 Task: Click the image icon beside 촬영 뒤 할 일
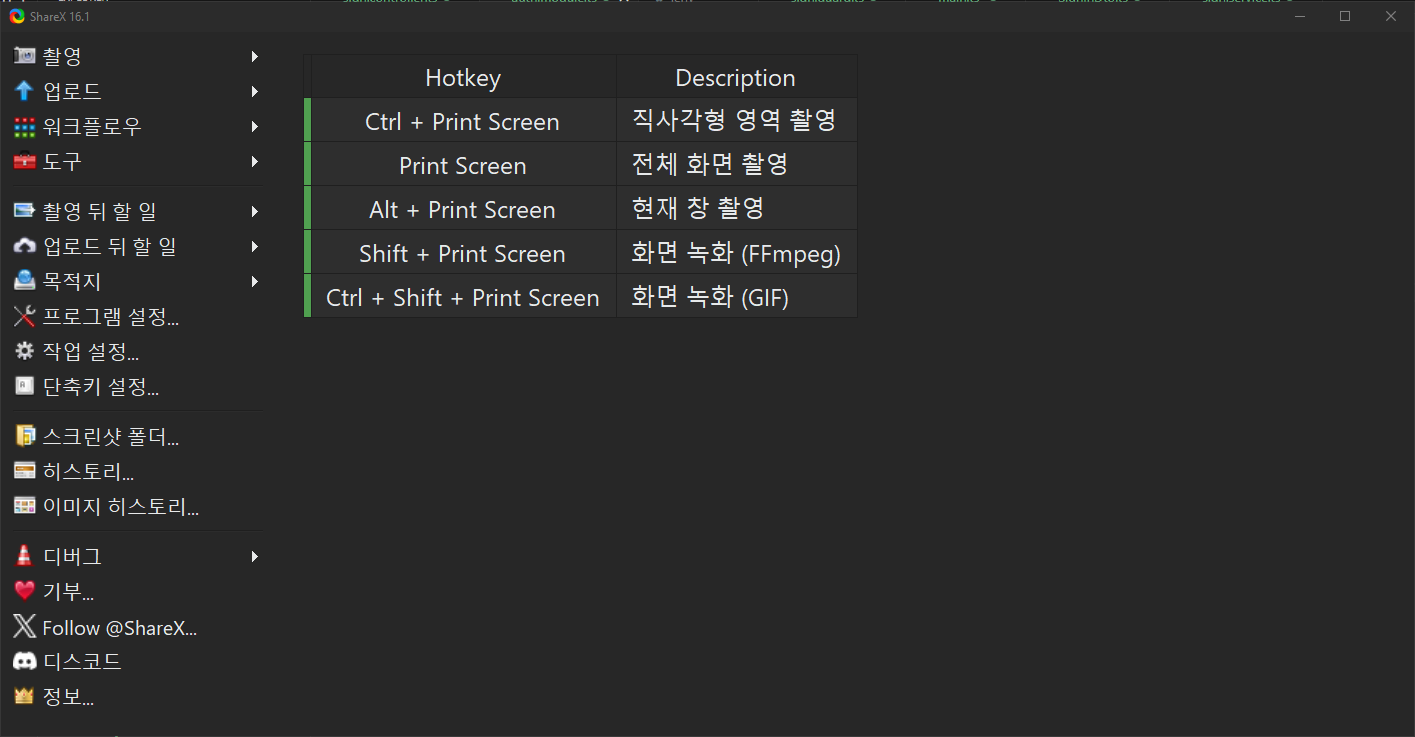click(x=25, y=212)
